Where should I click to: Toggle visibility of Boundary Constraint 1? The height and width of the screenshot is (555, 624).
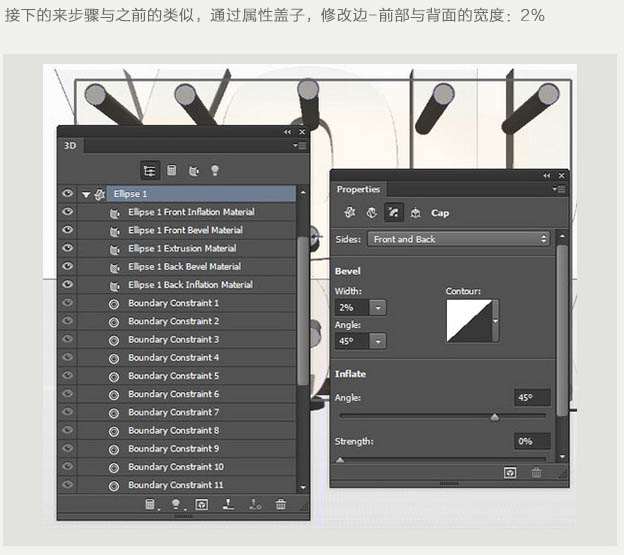click(x=67, y=302)
